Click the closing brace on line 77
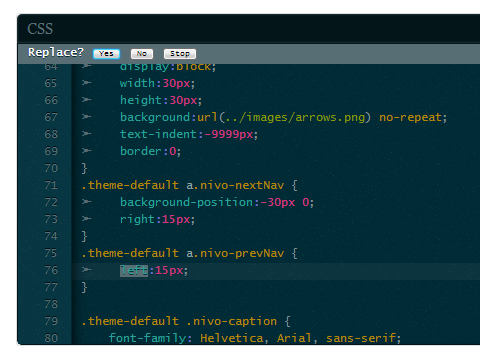Screen dimensions: 480x360 84,287
